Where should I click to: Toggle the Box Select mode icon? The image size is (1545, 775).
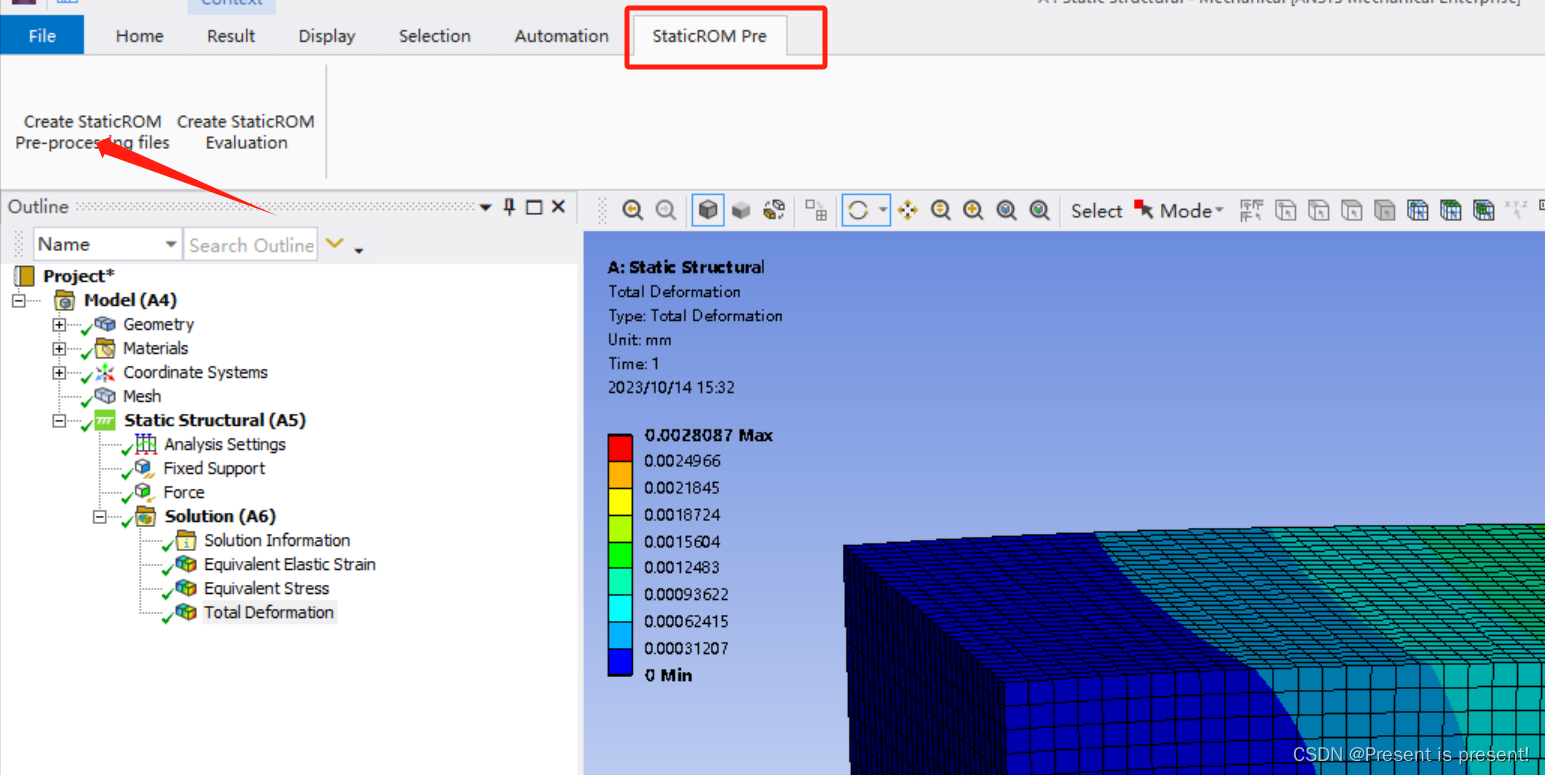814,210
